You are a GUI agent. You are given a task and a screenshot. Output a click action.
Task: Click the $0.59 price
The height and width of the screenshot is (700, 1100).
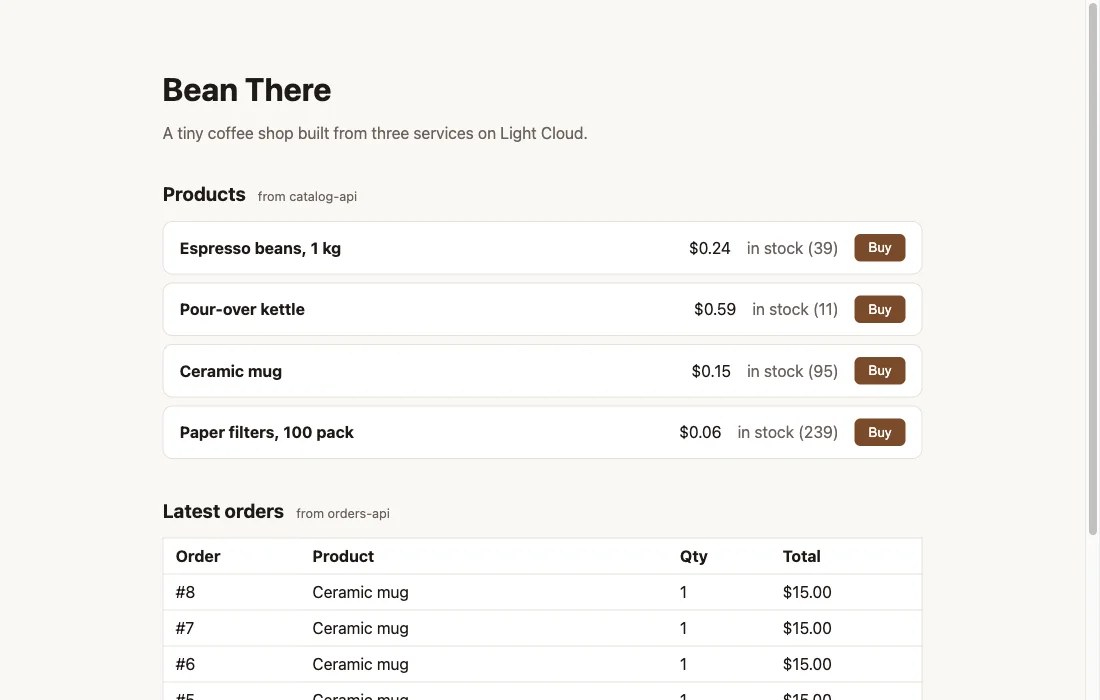coord(715,309)
